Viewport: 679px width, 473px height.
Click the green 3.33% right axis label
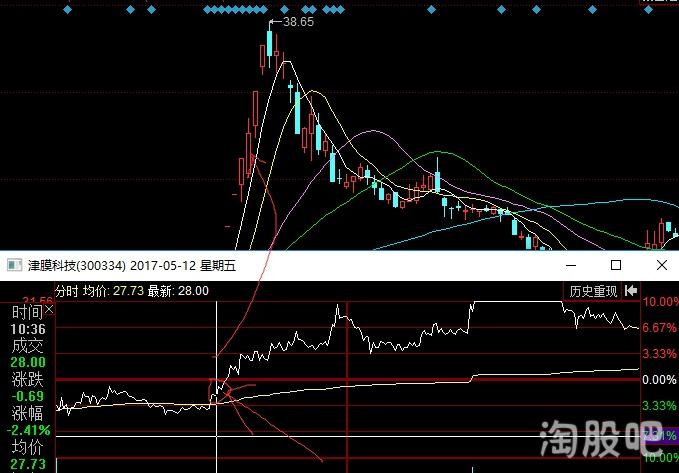[x=660, y=406]
